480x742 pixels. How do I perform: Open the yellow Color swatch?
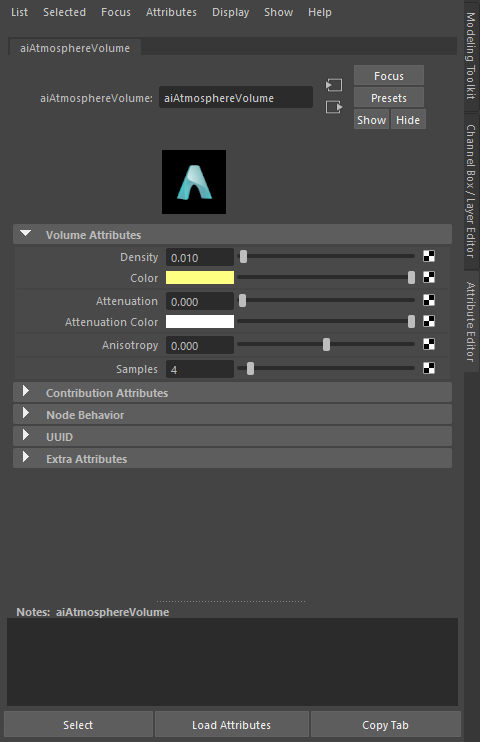[x=200, y=277]
